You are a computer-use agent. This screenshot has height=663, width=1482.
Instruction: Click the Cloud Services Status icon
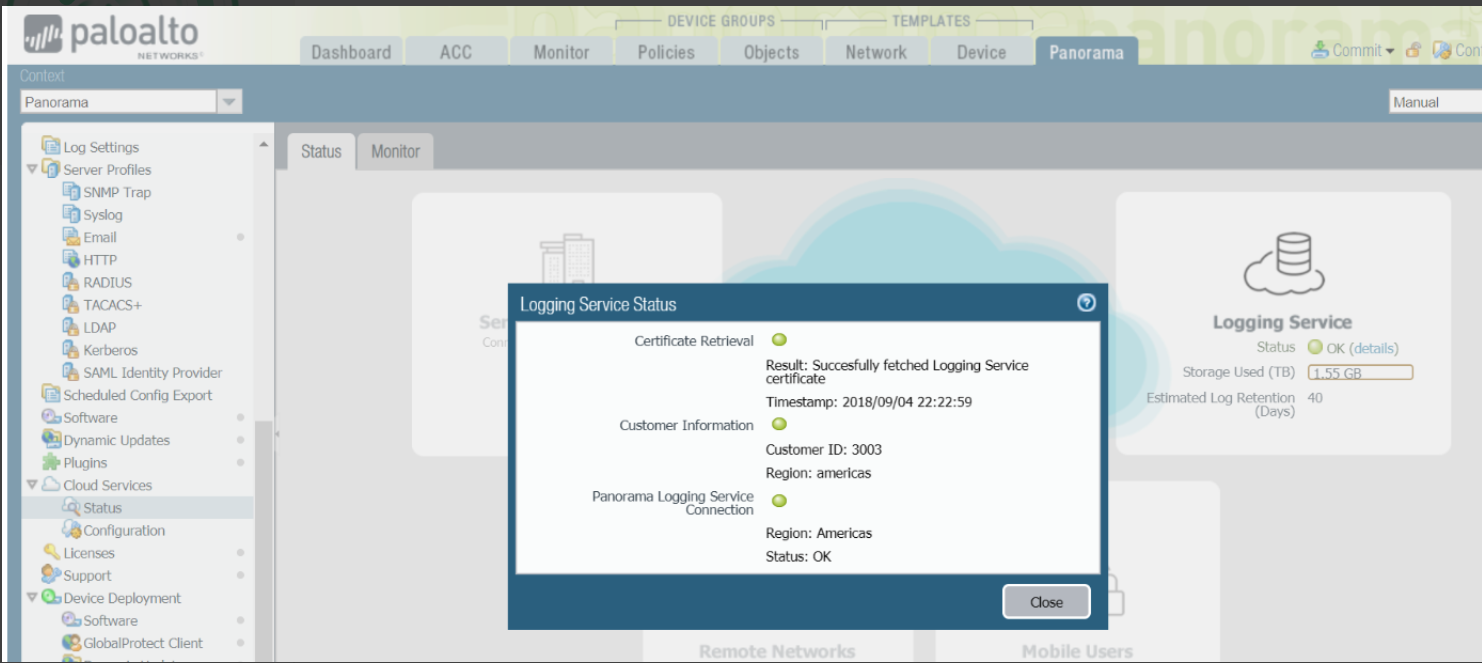click(x=71, y=507)
